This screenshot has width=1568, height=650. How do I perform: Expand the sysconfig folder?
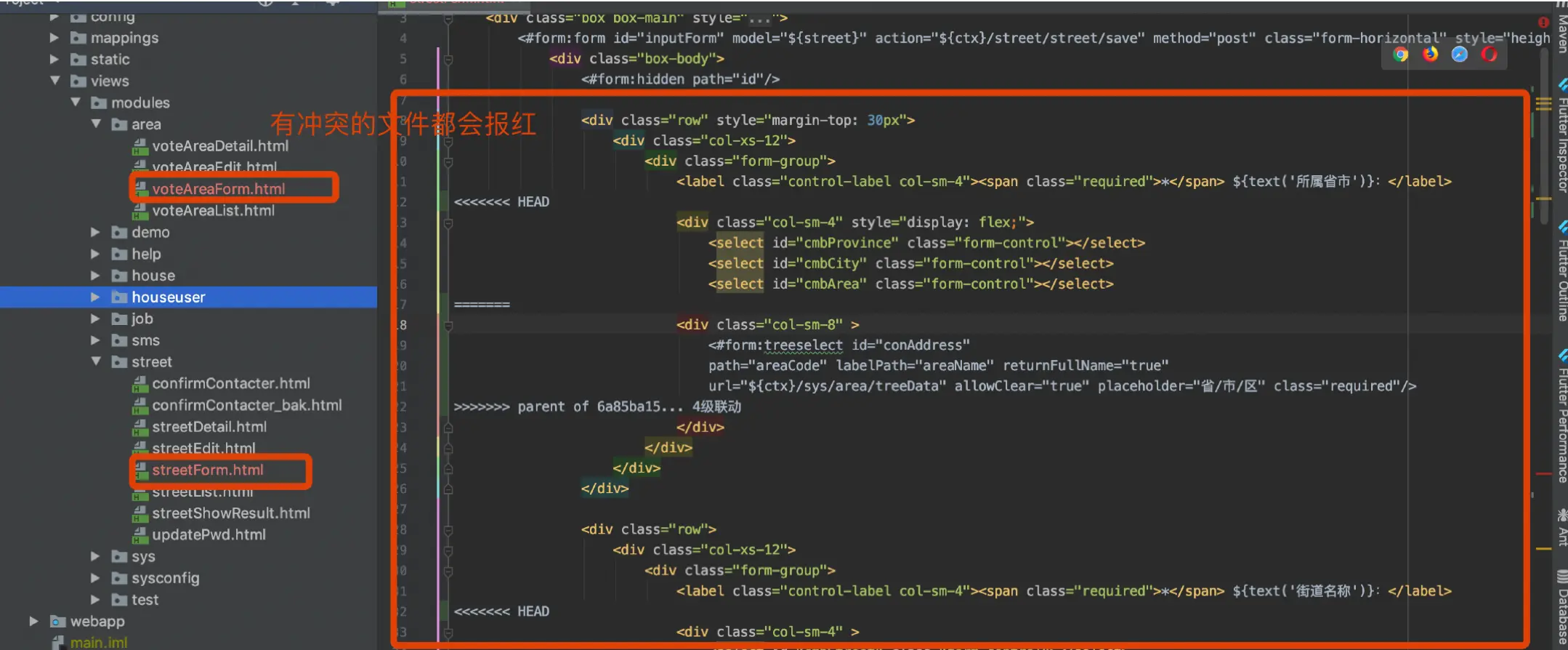click(x=95, y=578)
